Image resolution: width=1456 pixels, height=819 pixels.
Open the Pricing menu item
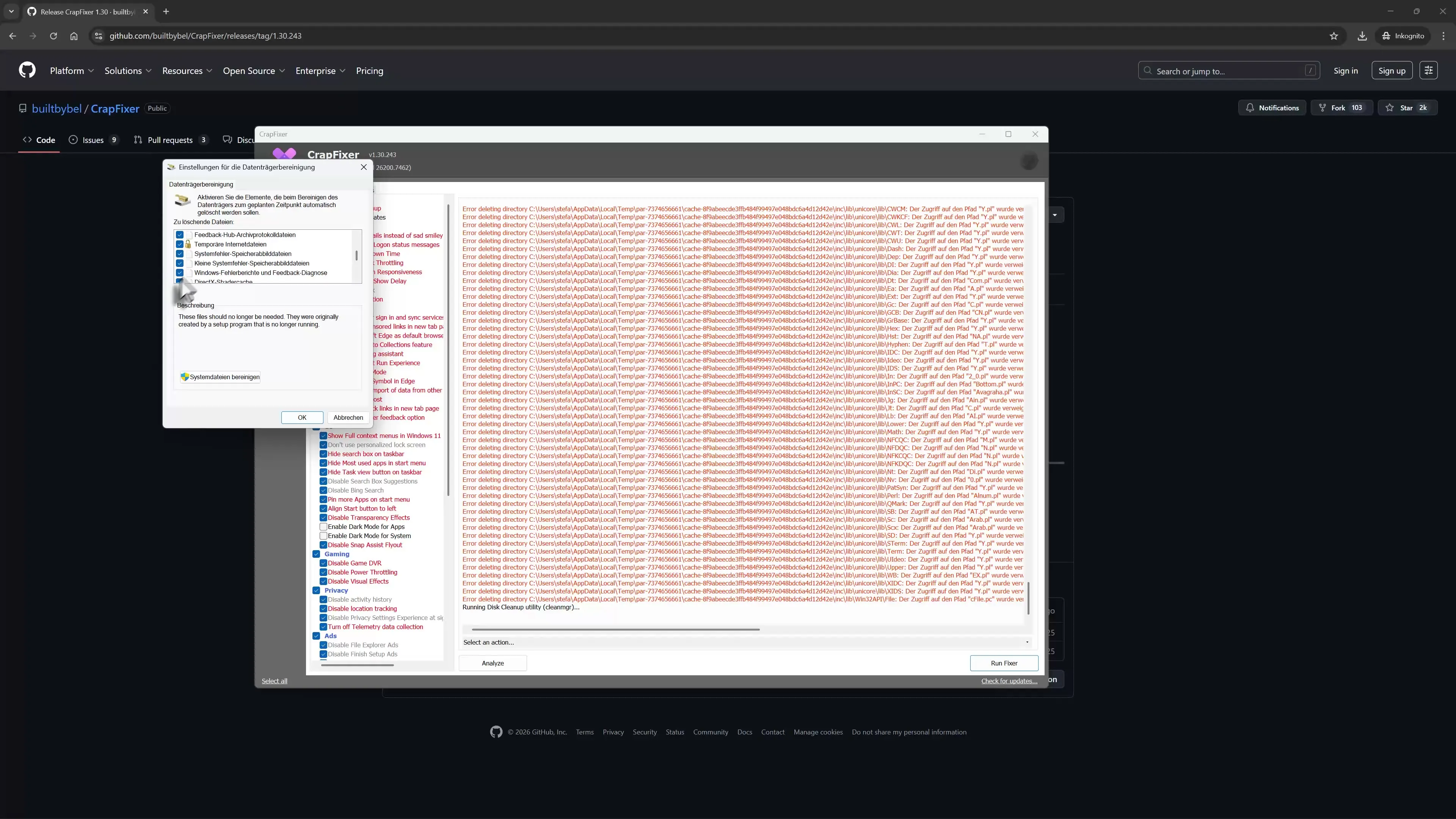pyautogui.click(x=370, y=70)
